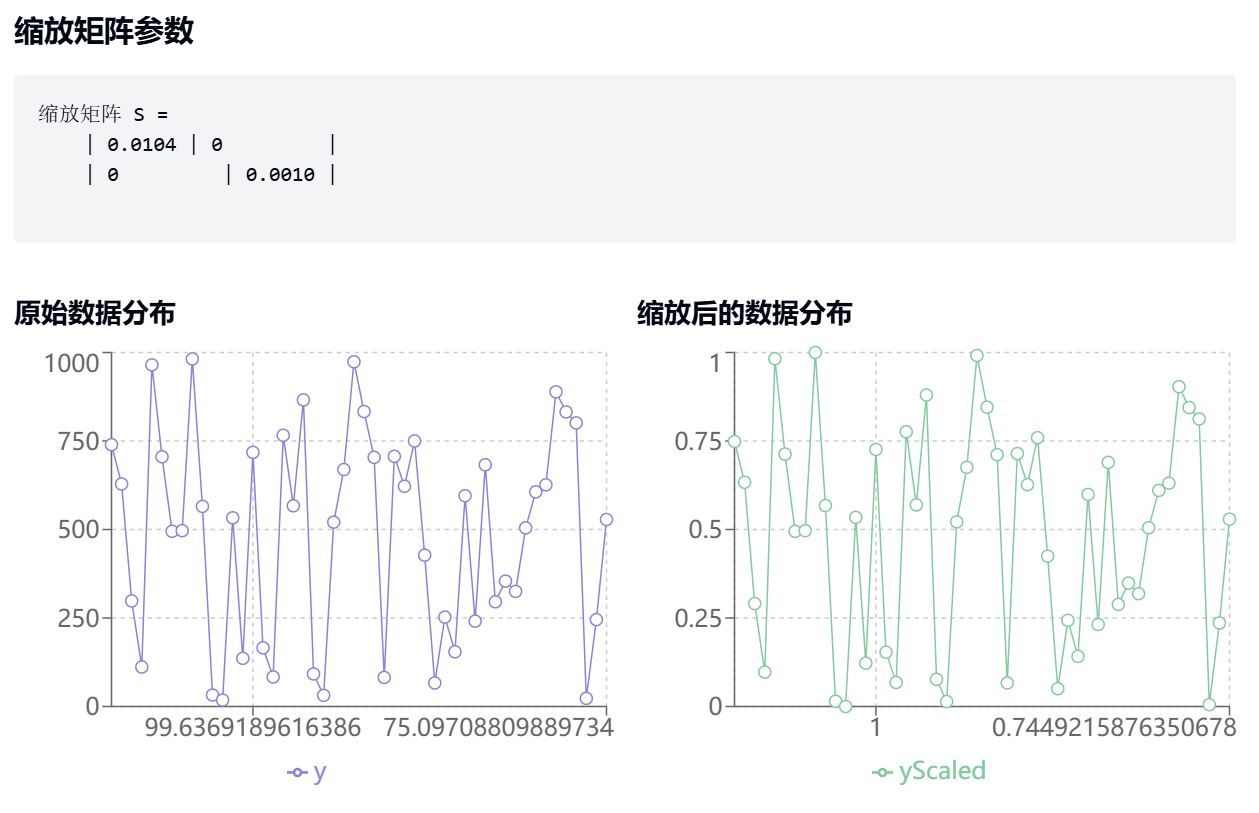
Task: Select the 原始数据分布 chart title
Action: point(95,314)
